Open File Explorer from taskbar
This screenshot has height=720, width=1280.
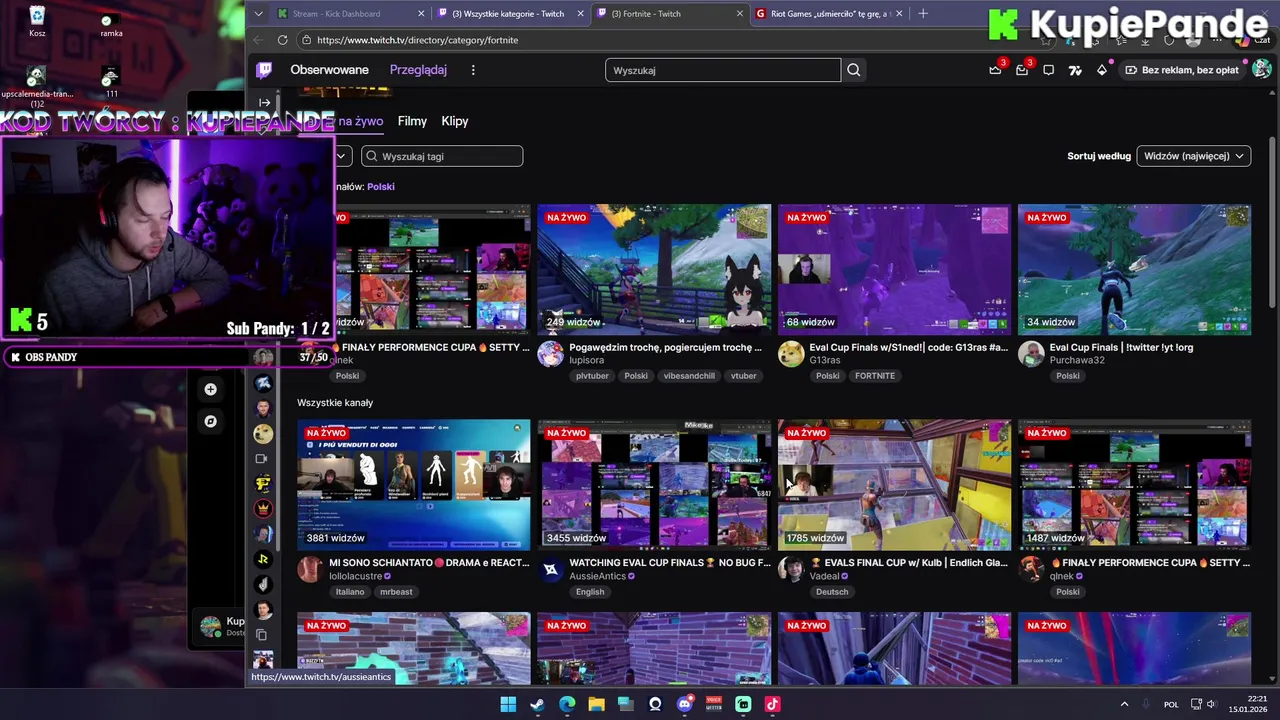(596, 704)
